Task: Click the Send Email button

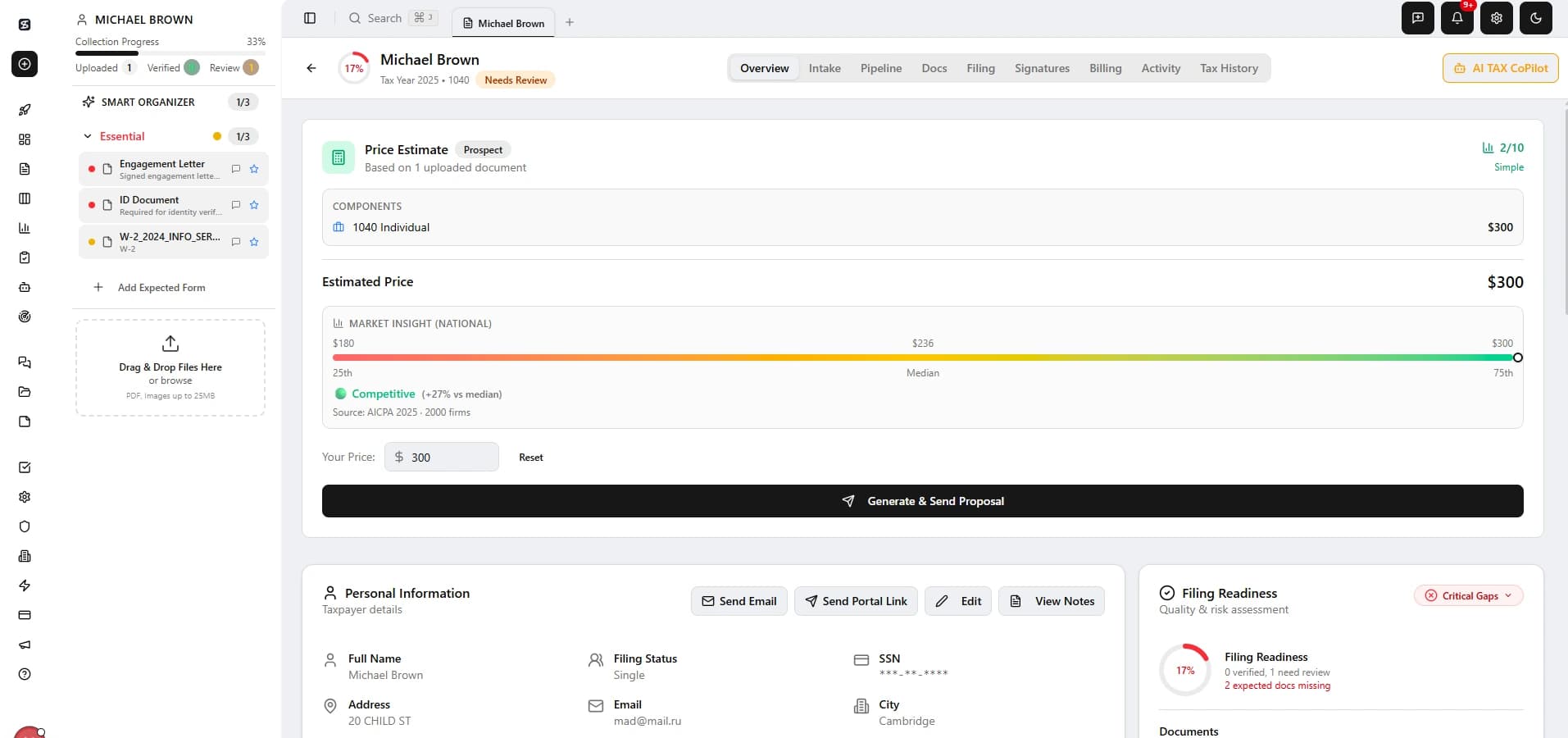Action: coord(739,601)
